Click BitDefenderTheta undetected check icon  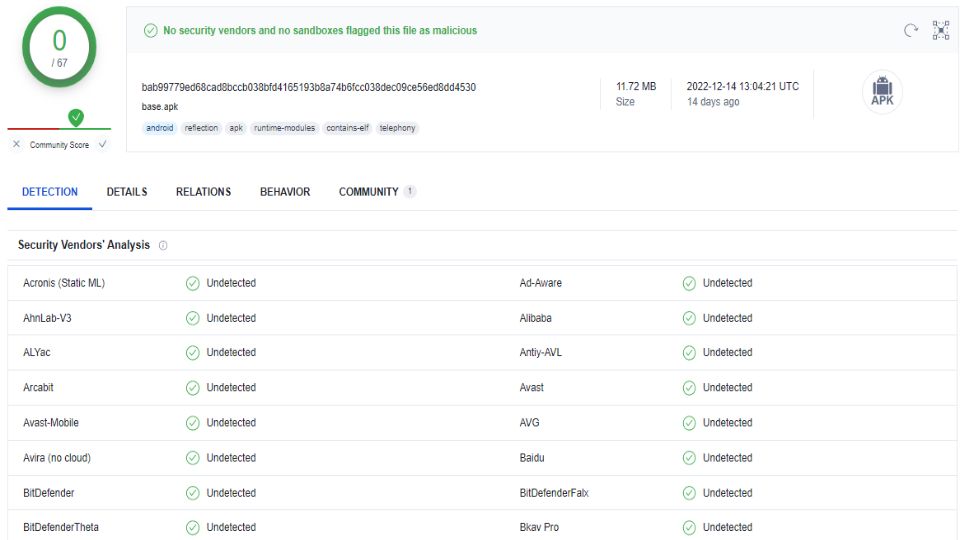[193, 528]
